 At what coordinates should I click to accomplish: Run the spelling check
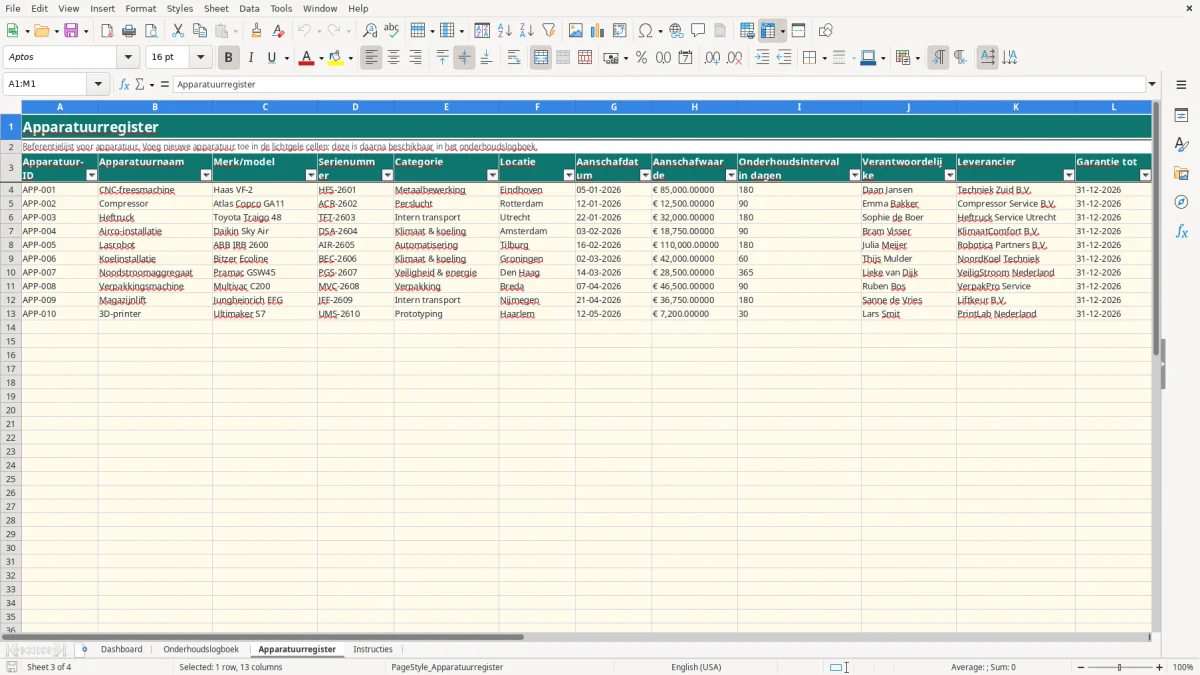[x=391, y=31]
